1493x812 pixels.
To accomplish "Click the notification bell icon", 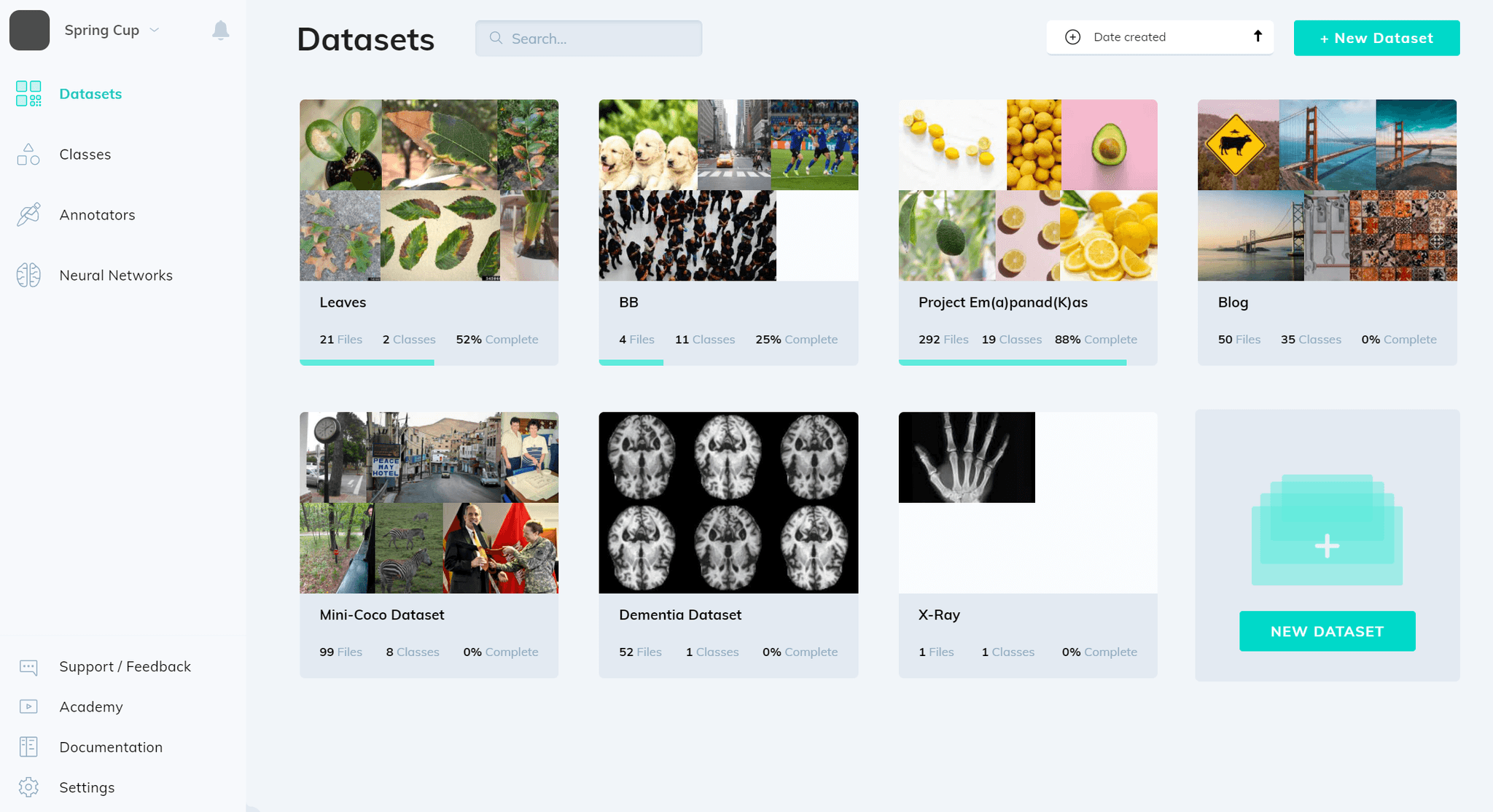I will pyautogui.click(x=222, y=31).
